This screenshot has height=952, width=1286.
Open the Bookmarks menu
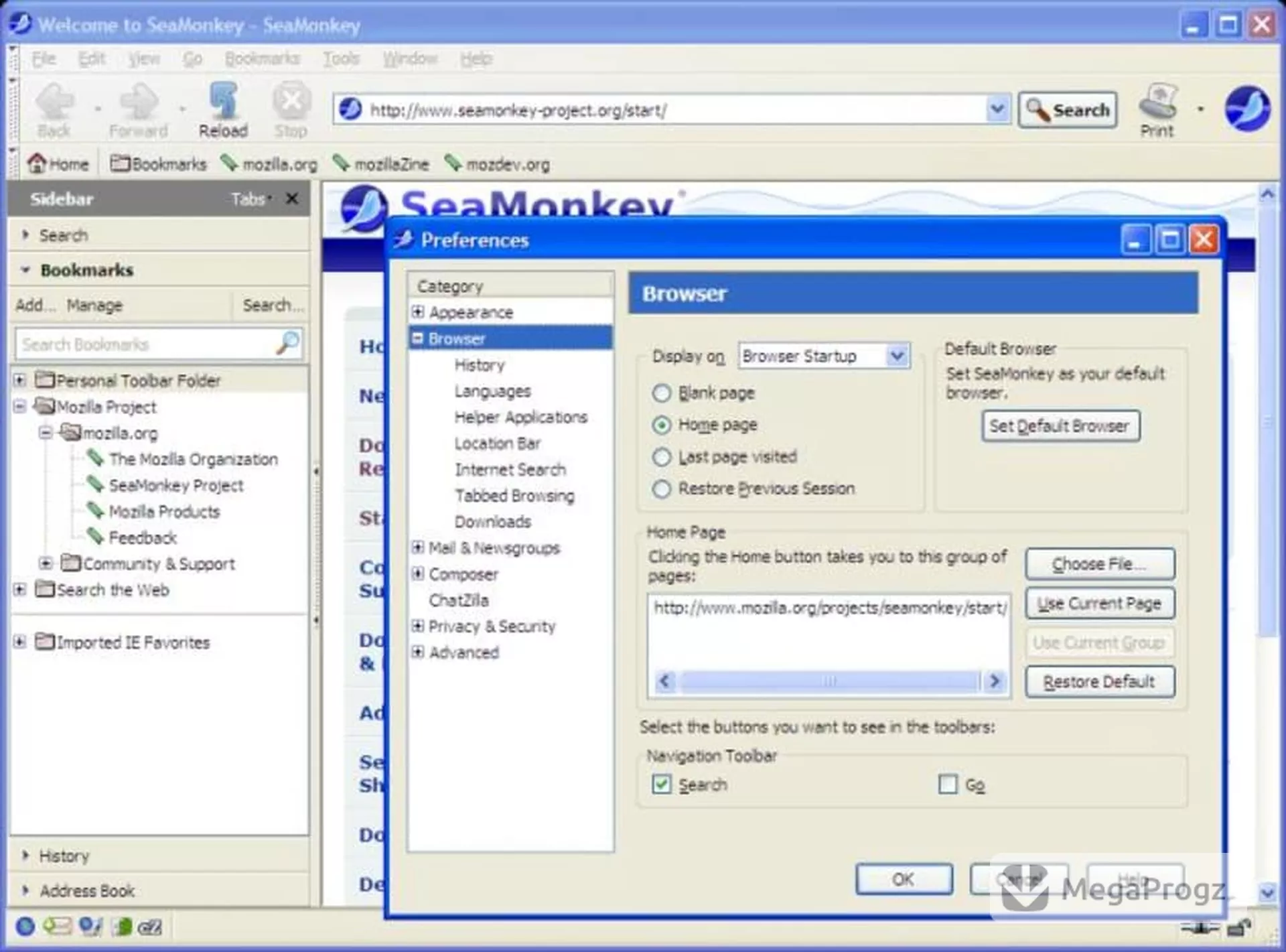pos(263,59)
